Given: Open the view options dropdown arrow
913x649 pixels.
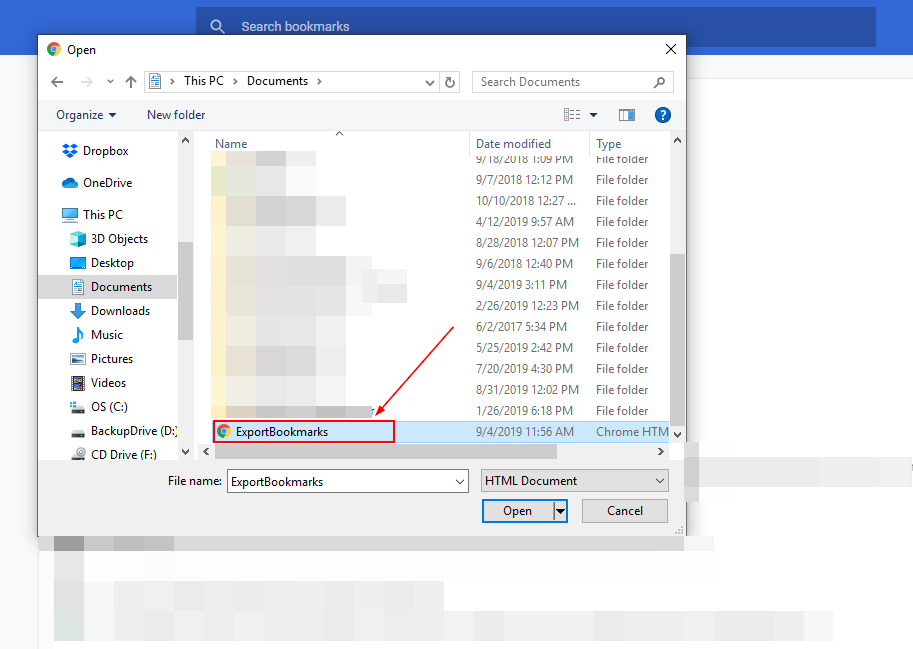Looking at the screenshot, I should point(593,115).
